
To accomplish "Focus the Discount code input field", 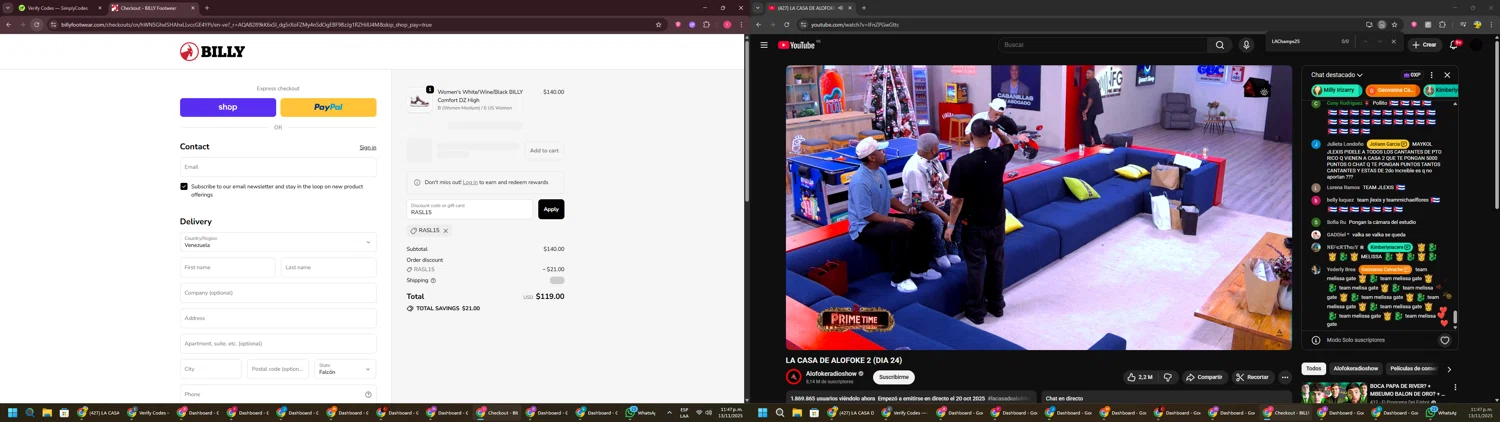I will (x=470, y=209).
